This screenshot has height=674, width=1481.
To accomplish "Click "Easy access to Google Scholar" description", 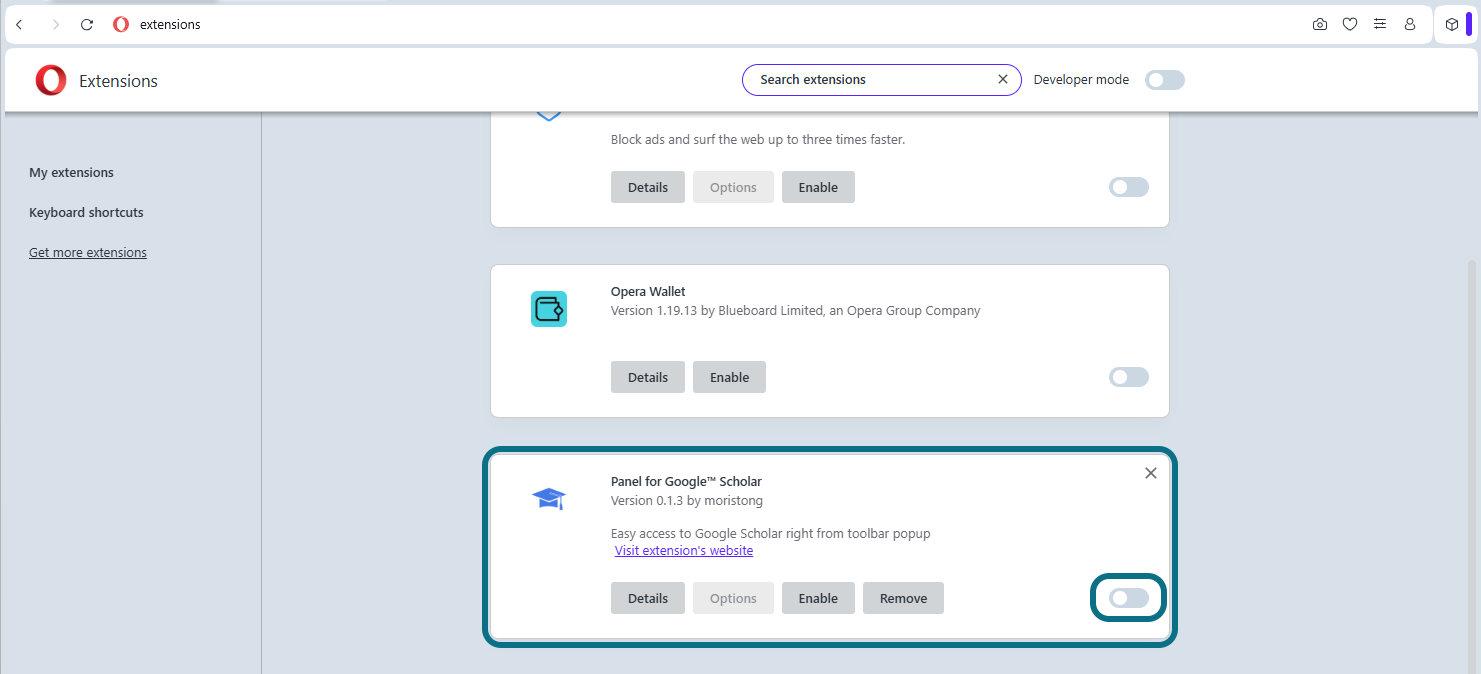I will click(x=770, y=534).
